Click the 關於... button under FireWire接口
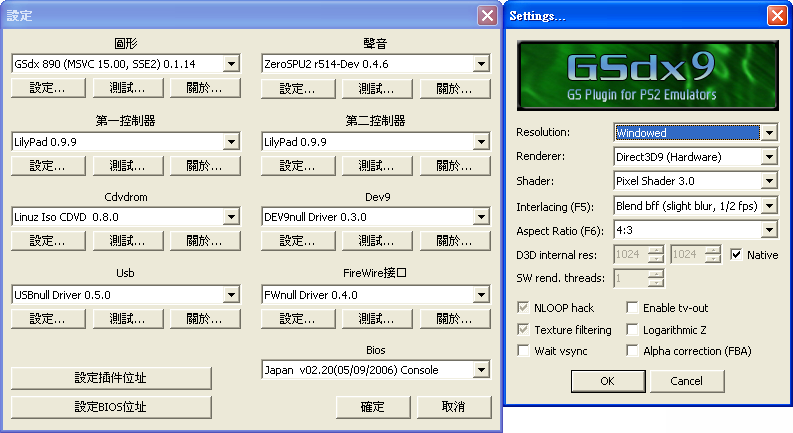The image size is (793, 433). pos(455,319)
